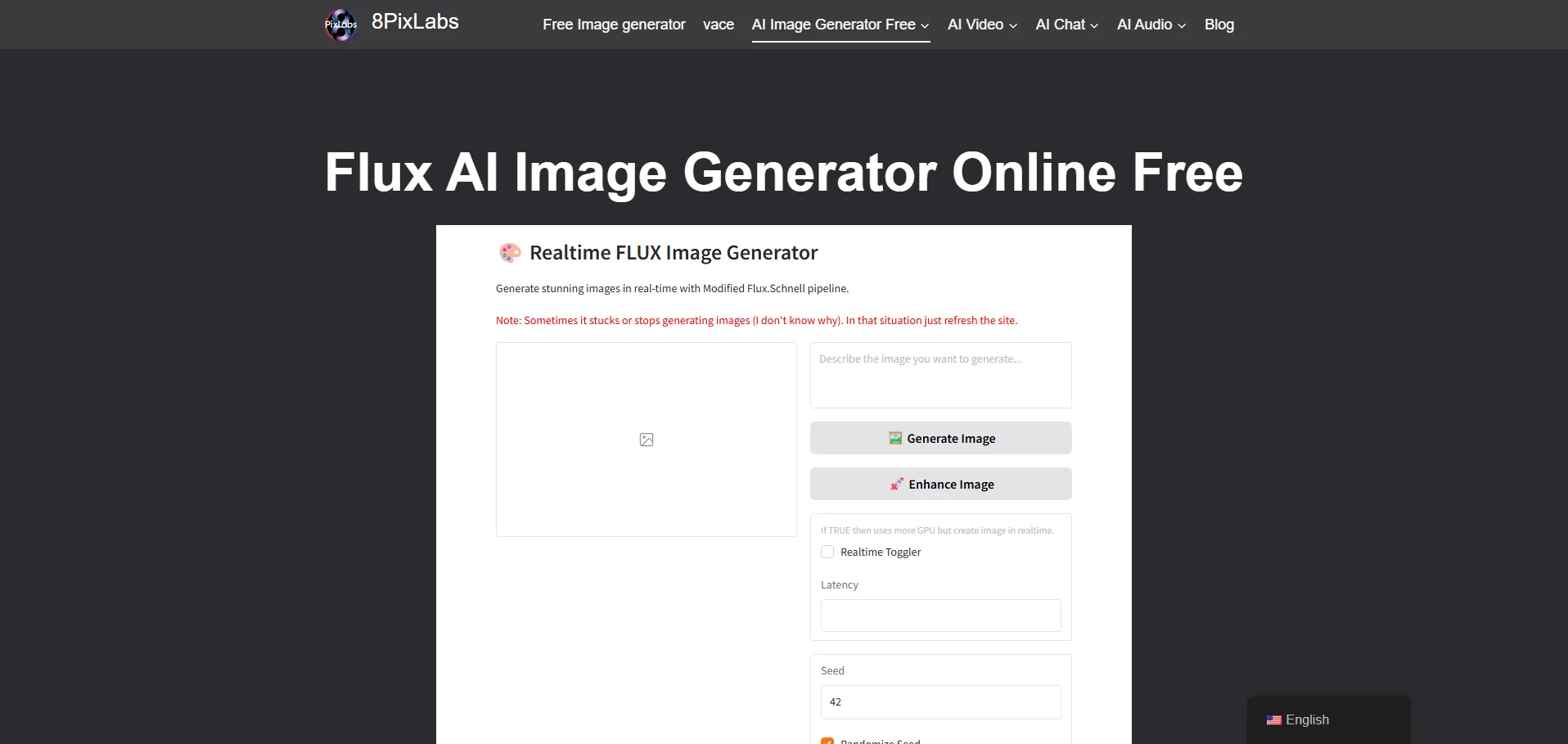Click the palette icon beside Realtime FLUX heading
Screen dimensions: 1568x744
510,253
